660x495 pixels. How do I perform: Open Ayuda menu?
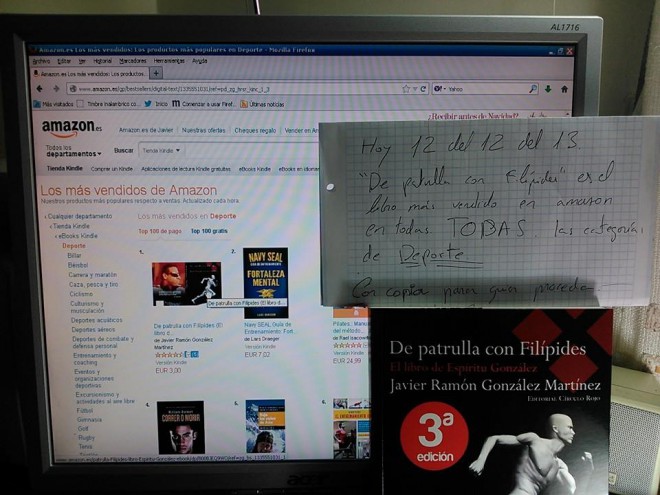tap(200, 61)
